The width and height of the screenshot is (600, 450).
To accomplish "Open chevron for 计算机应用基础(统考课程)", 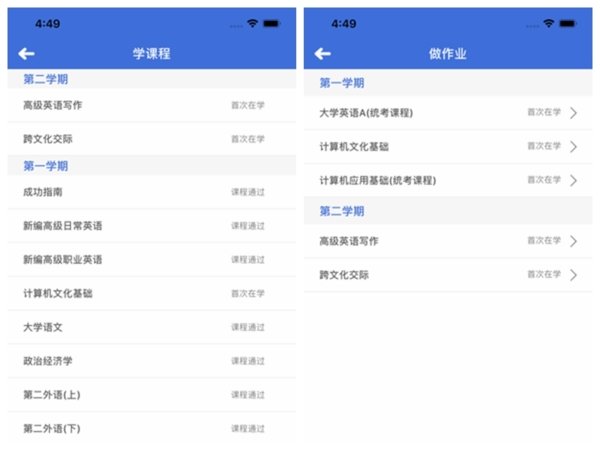I will tap(573, 181).
